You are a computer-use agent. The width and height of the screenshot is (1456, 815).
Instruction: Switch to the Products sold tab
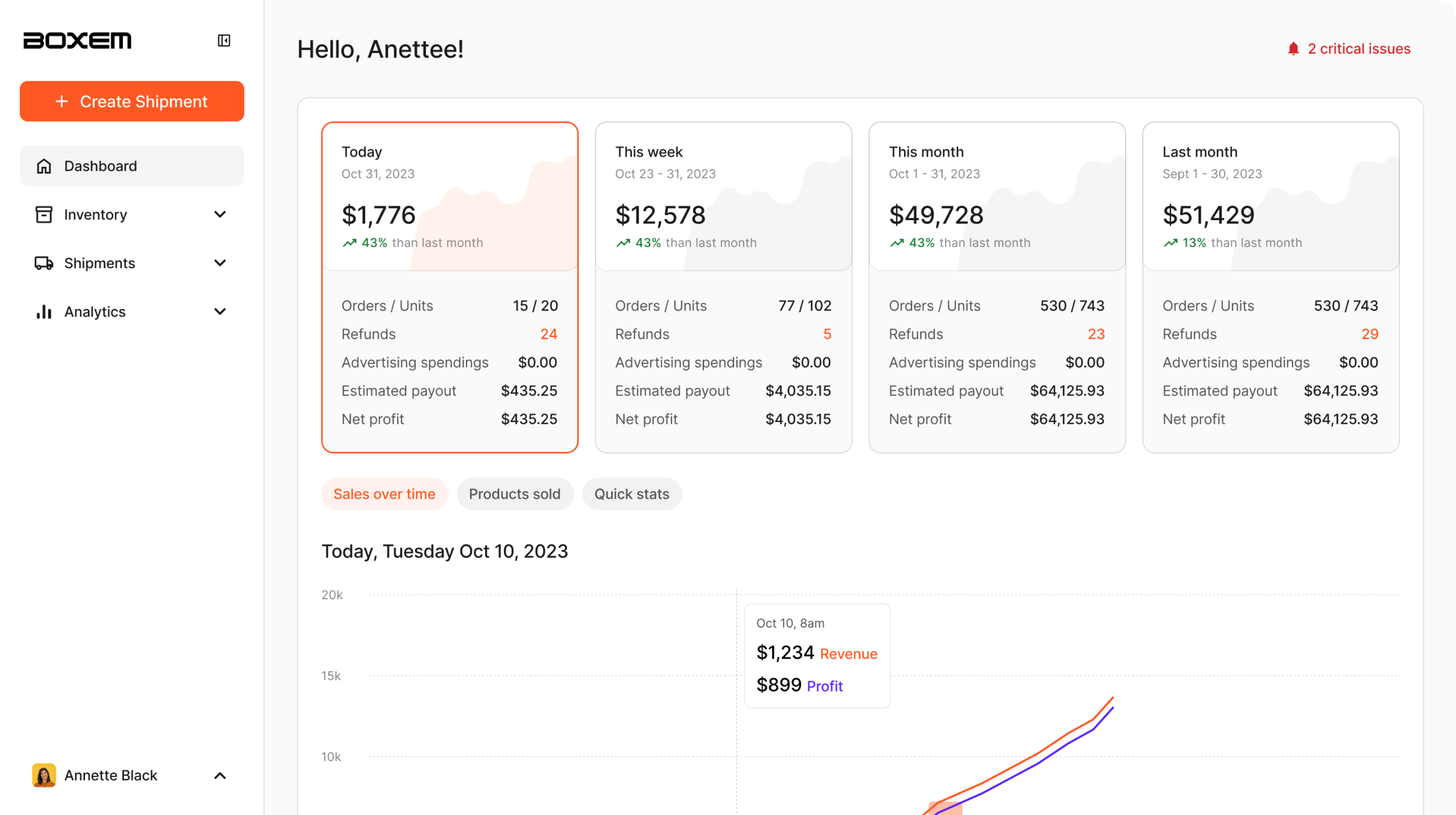coord(515,494)
